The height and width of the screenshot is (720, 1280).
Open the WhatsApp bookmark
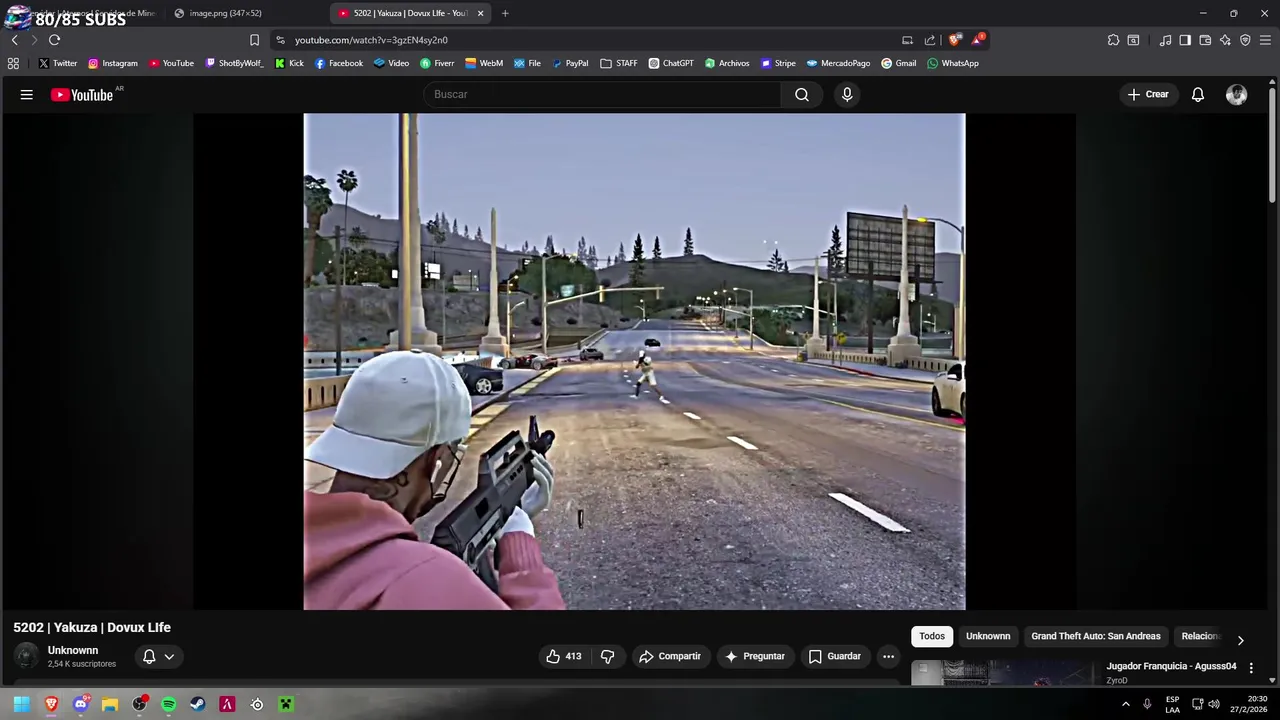(x=952, y=63)
